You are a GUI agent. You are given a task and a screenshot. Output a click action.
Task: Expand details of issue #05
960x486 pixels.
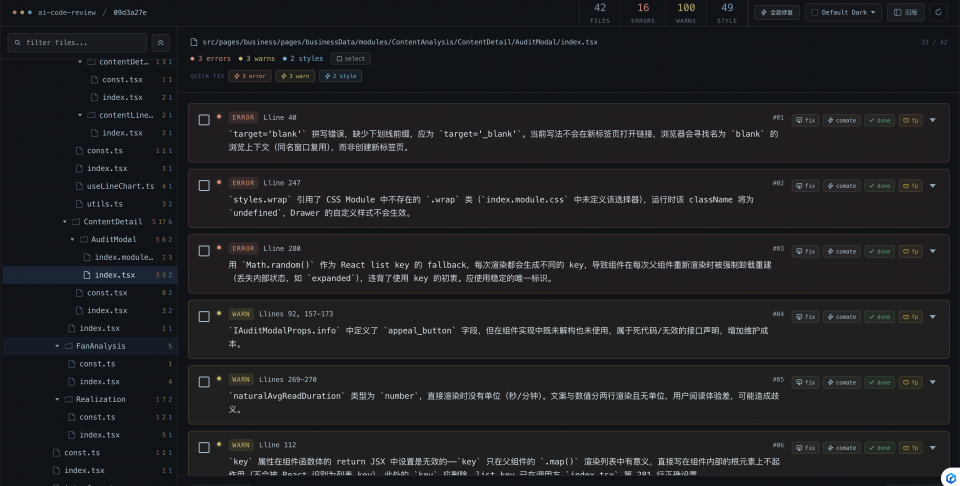pos(932,383)
